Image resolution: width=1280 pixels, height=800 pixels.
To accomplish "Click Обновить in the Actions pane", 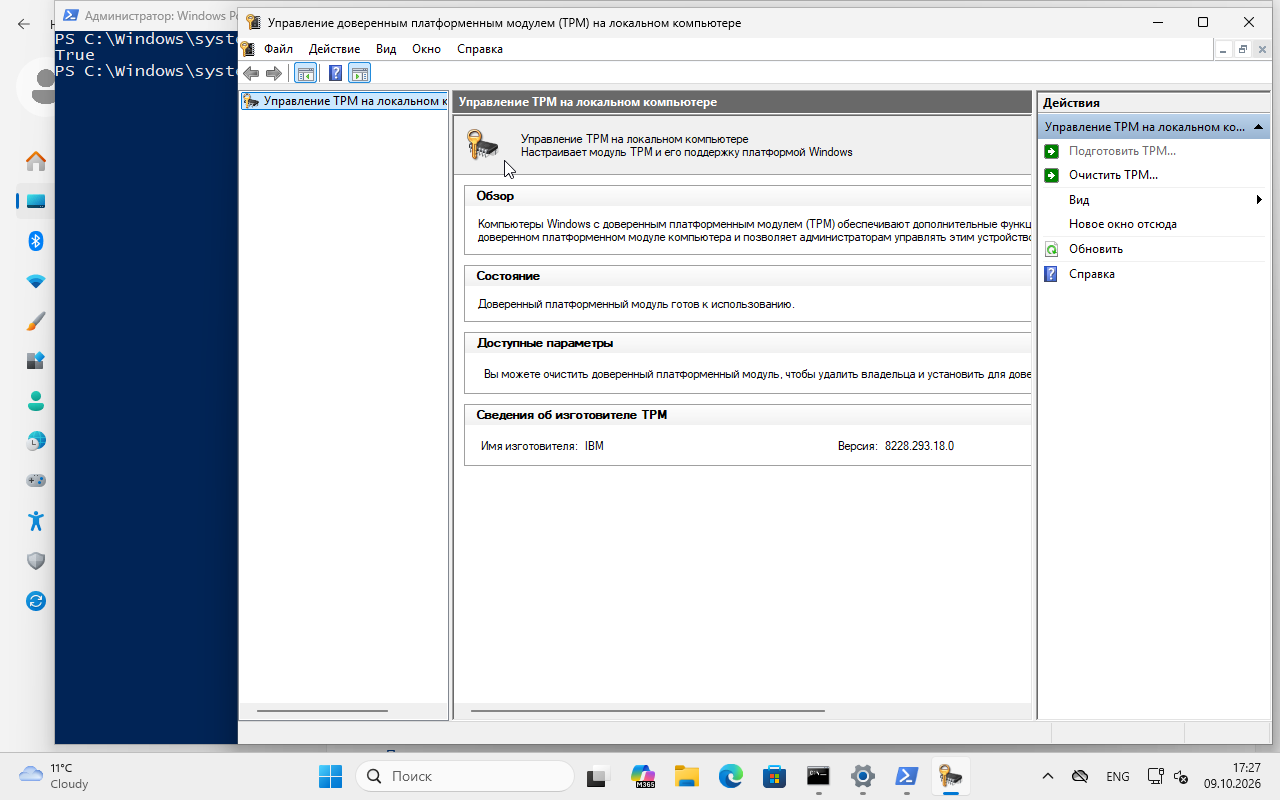I will click(1096, 249).
